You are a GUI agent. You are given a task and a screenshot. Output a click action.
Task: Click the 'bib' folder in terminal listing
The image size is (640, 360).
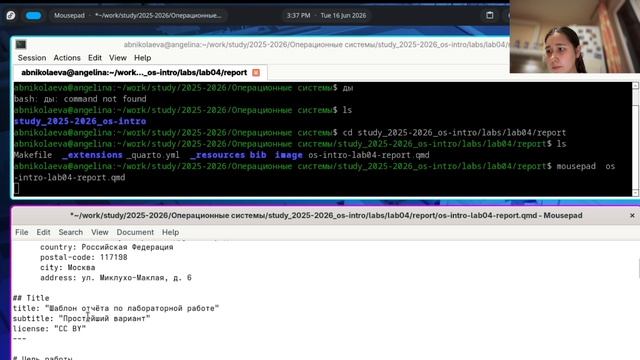(x=258, y=155)
